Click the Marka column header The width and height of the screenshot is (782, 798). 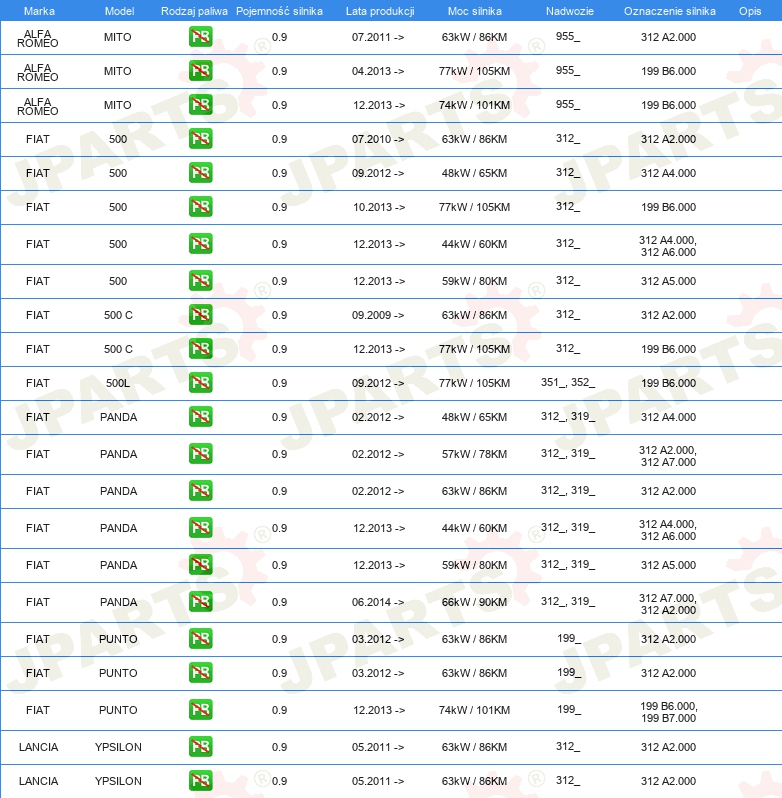tap(39, 11)
